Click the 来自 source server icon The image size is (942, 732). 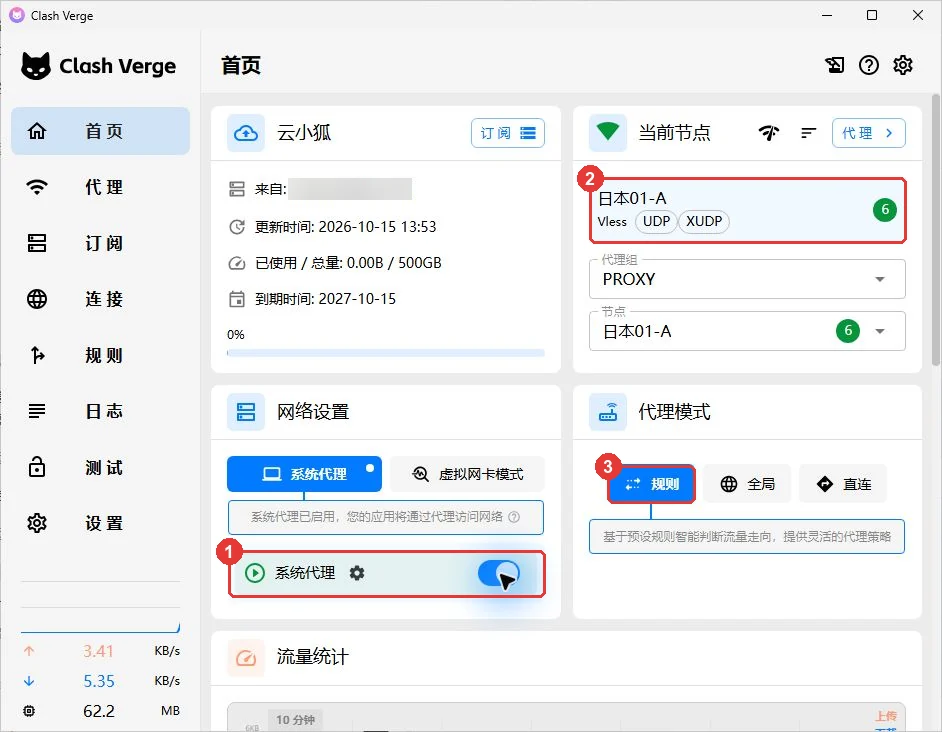[237, 189]
